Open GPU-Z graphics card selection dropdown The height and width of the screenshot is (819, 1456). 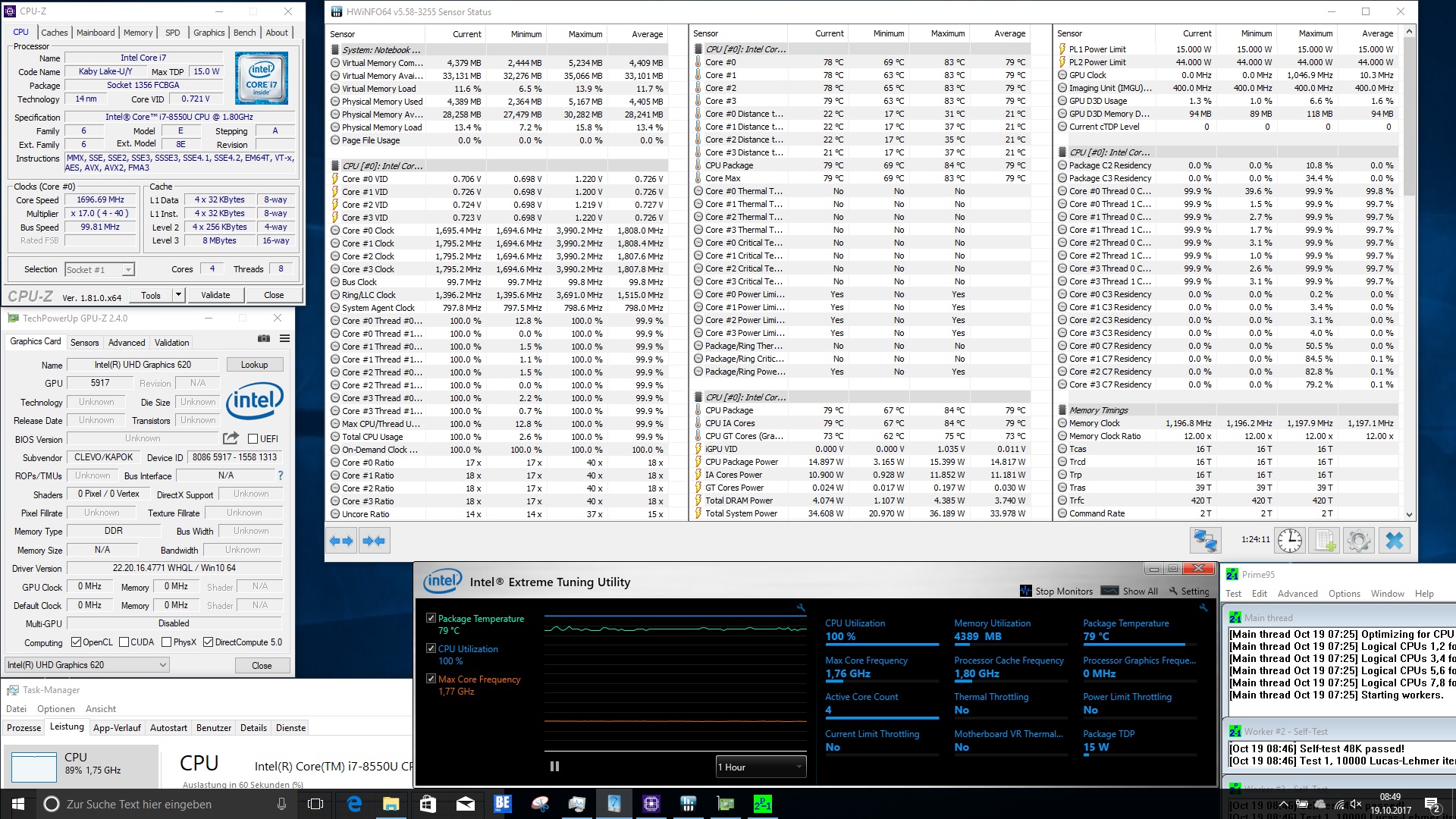pos(87,665)
